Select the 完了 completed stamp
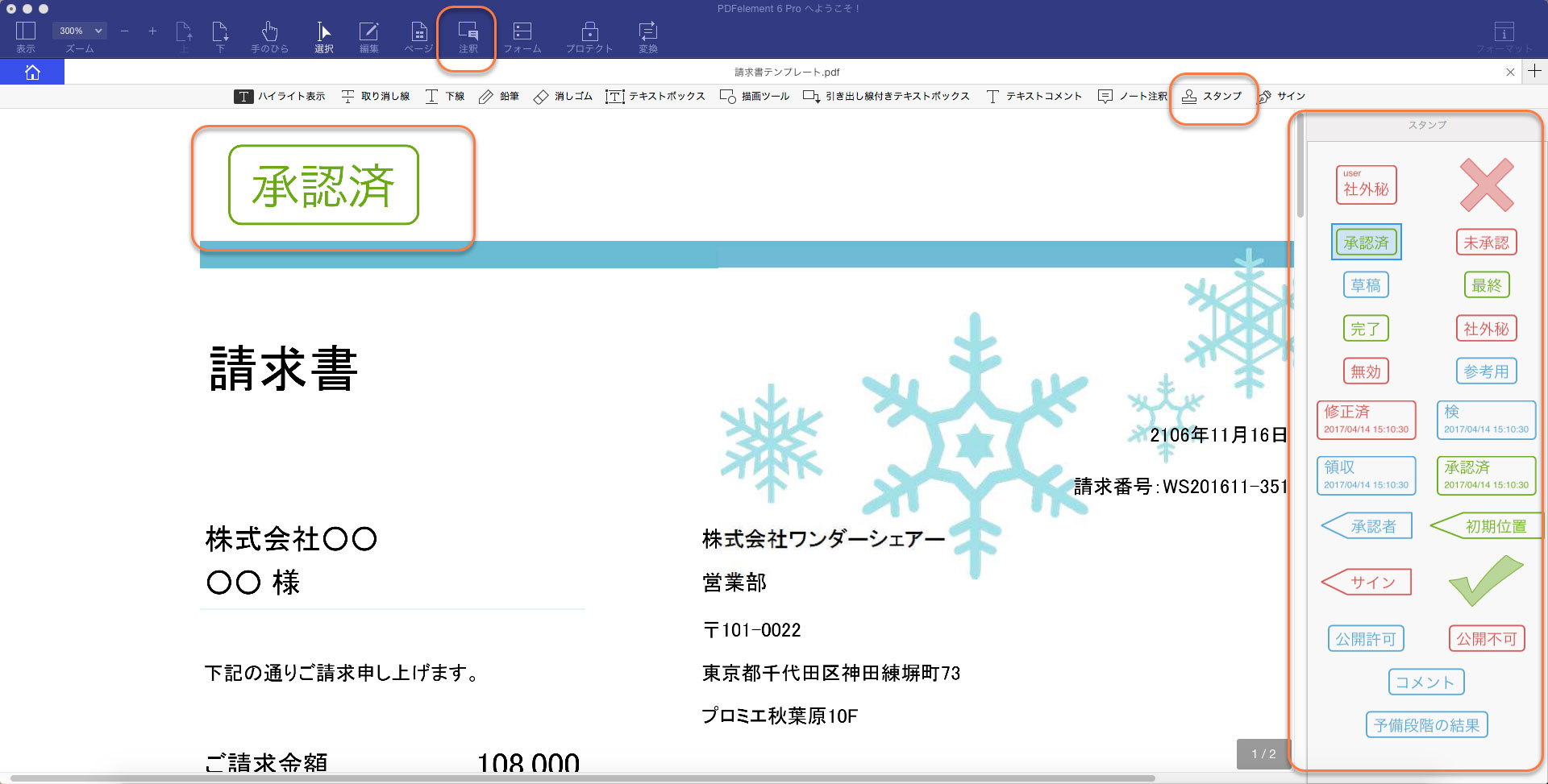The image size is (1548, 784). tap(1366, 328)
